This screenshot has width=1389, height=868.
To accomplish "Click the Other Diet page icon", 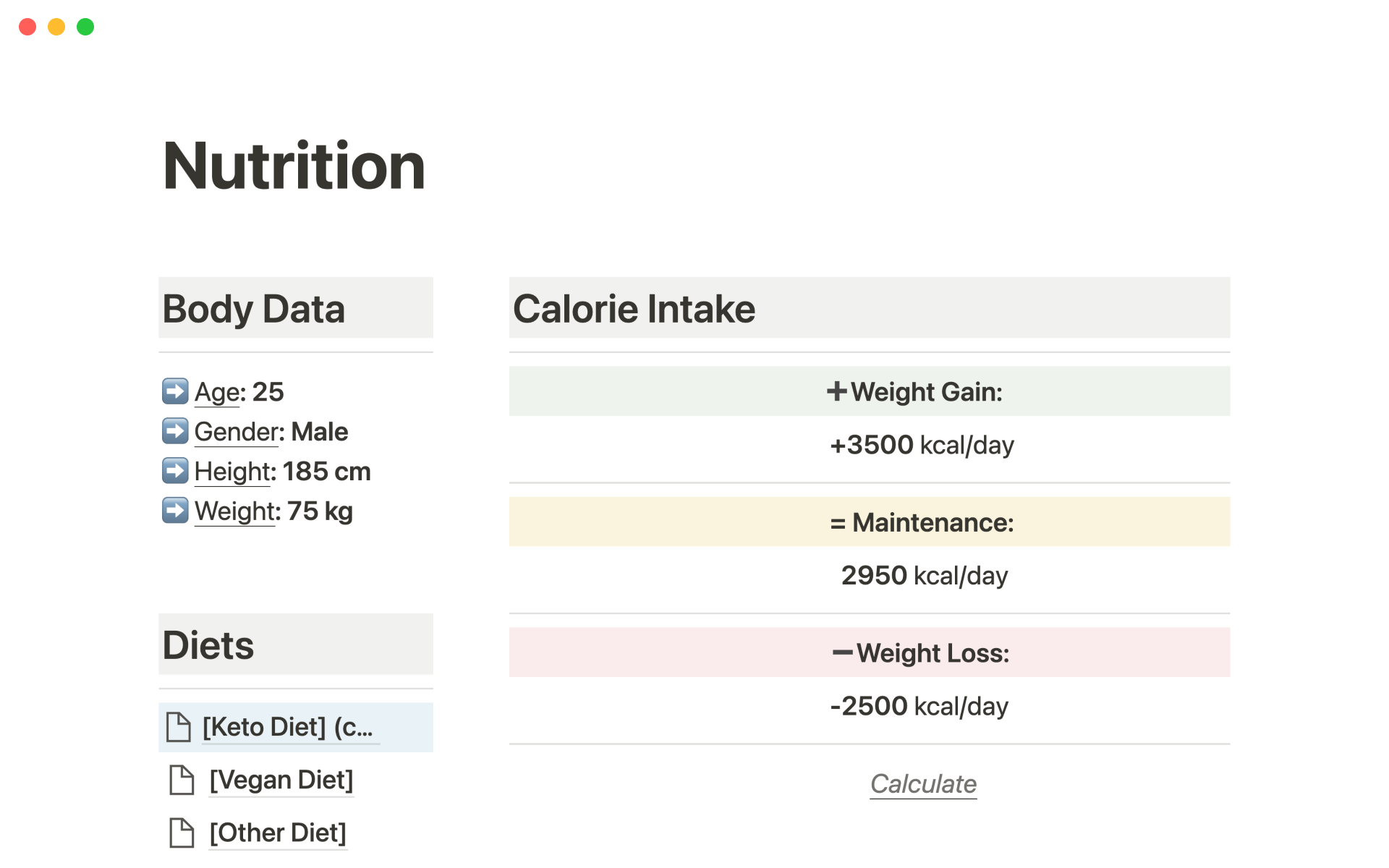I will pyautogui.click(x=182, y=833).
